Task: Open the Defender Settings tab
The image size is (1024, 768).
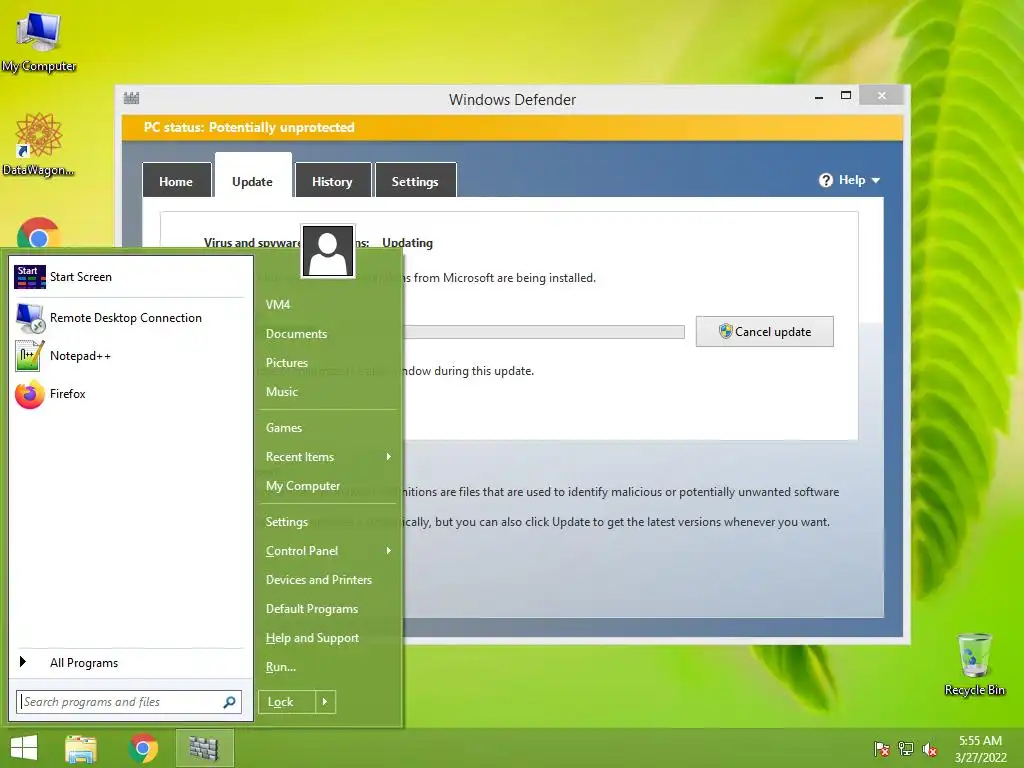Action: click(415, 181)
